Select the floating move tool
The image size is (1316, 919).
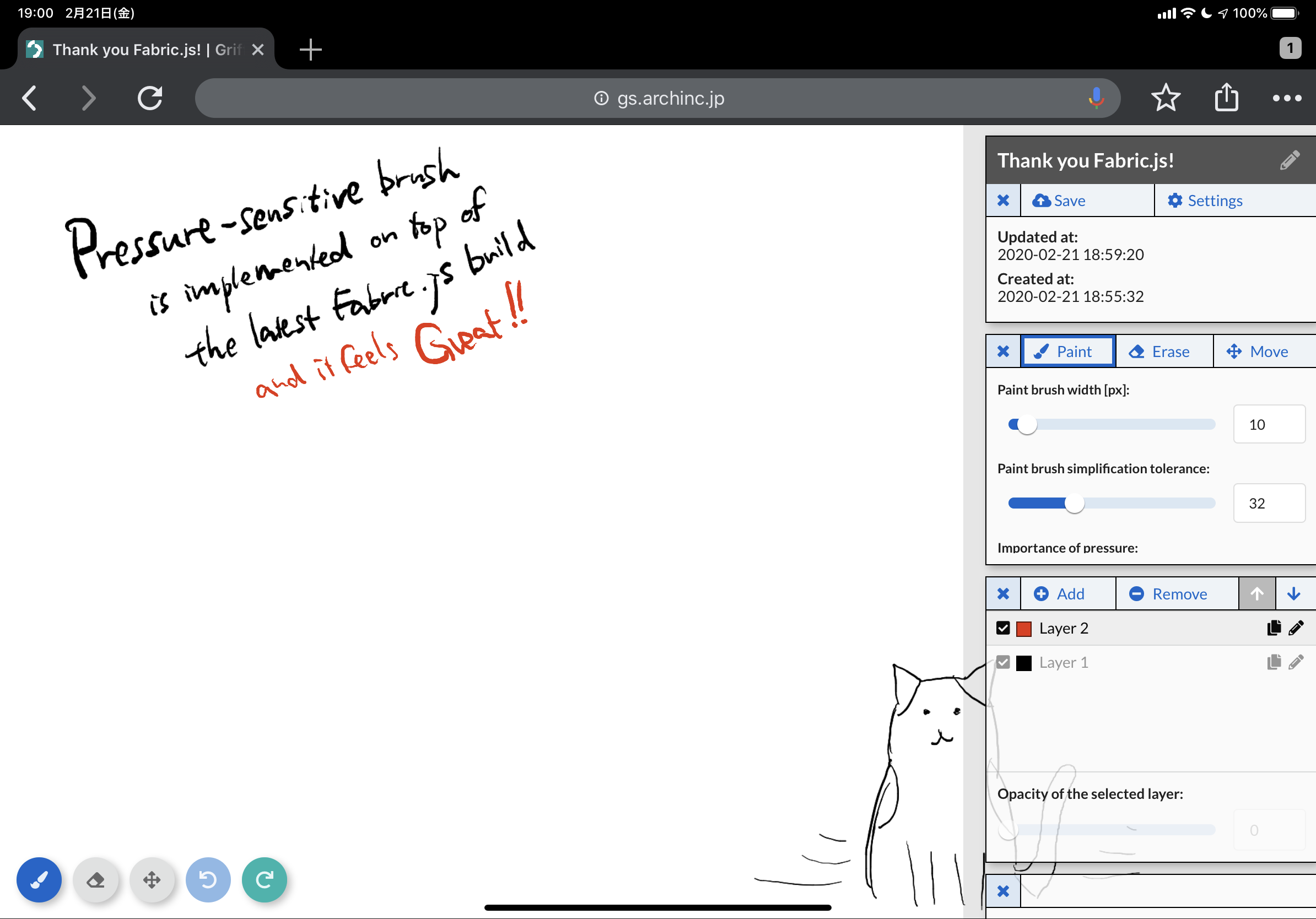(152, 879)
